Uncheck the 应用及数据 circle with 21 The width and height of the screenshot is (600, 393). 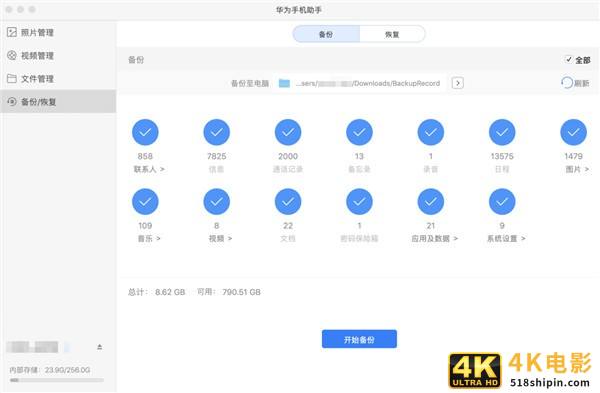pyautogui.click(x=430, y=202)
